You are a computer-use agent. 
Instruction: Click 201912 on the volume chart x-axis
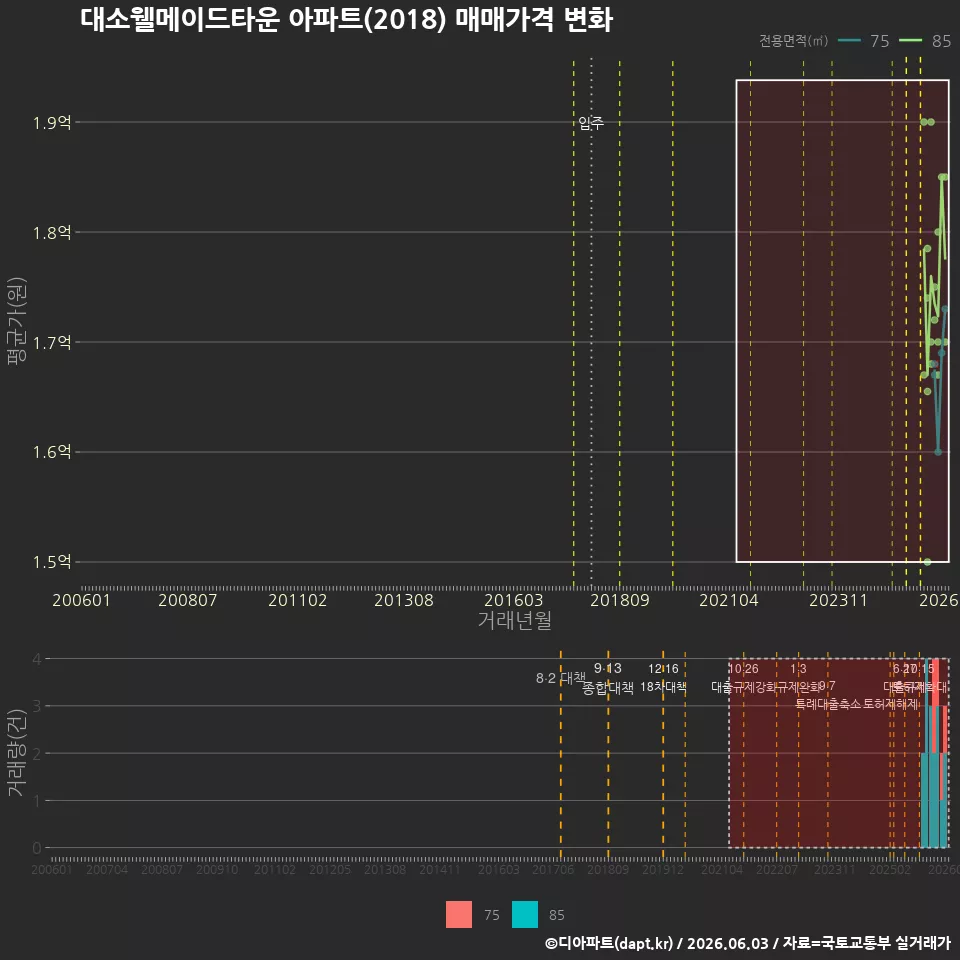click(x=663, y=869)
